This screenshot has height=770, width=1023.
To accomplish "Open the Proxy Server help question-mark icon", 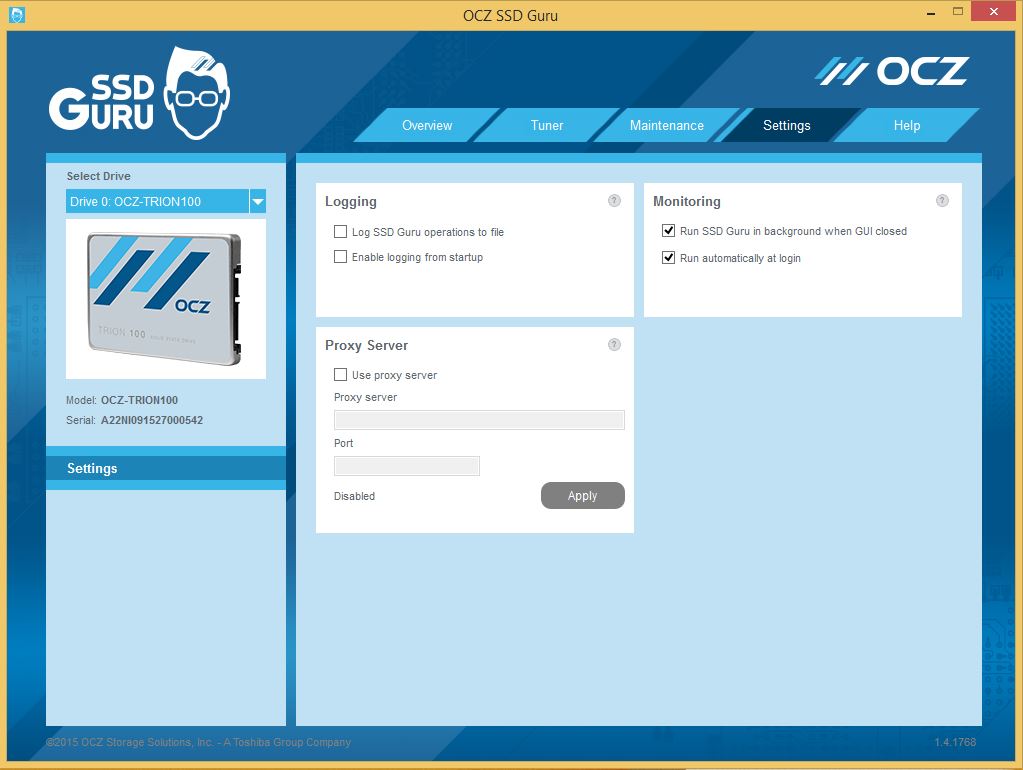I will pyautogui.click(x=614, y=345).
